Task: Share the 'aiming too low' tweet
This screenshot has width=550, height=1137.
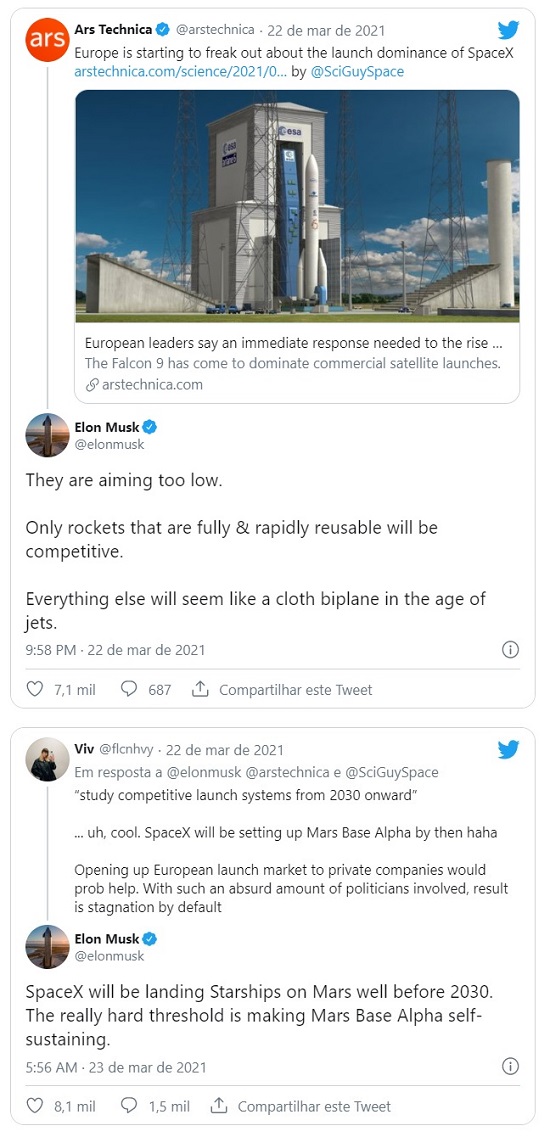Action: (x=282, y=690)
